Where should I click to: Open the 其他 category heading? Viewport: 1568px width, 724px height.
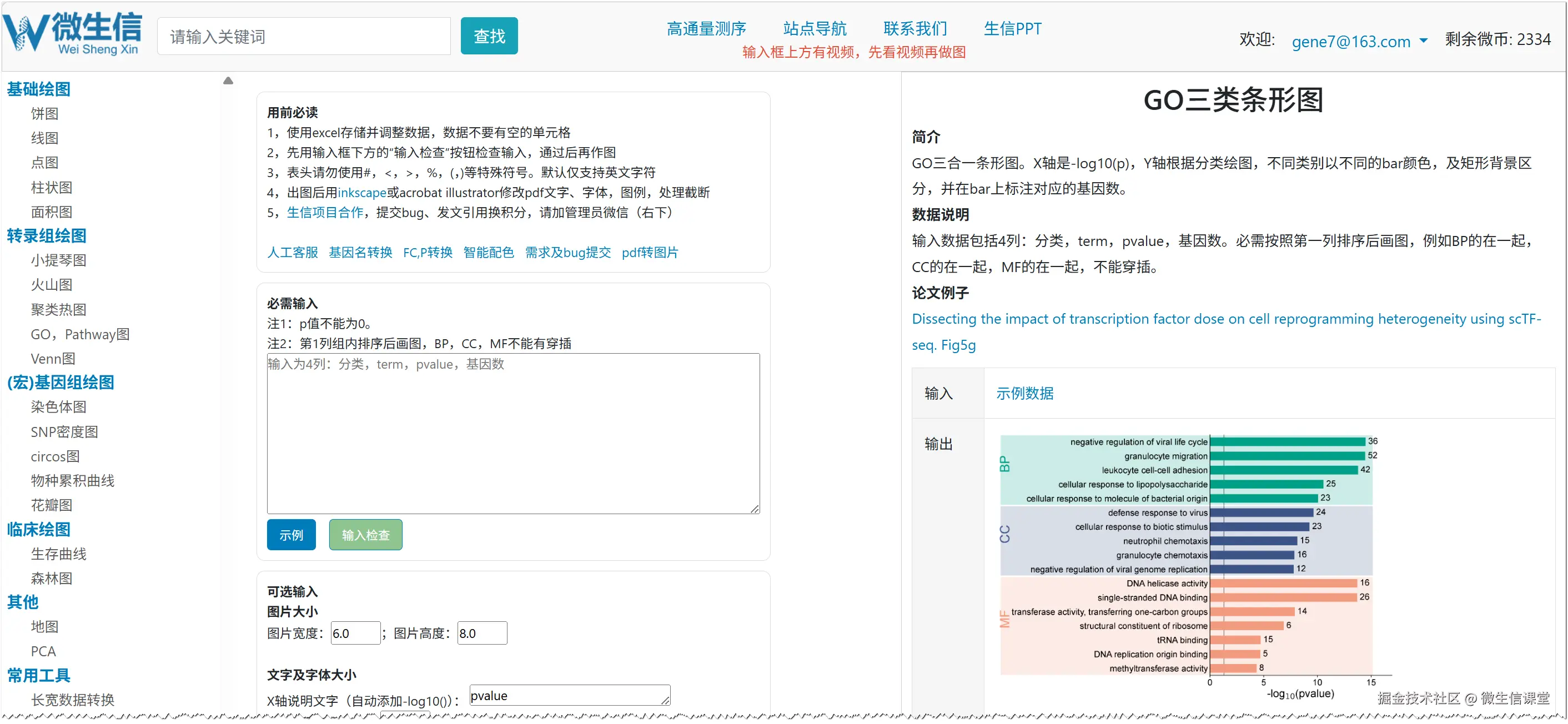pyautogui.click(x=23, y=603)
